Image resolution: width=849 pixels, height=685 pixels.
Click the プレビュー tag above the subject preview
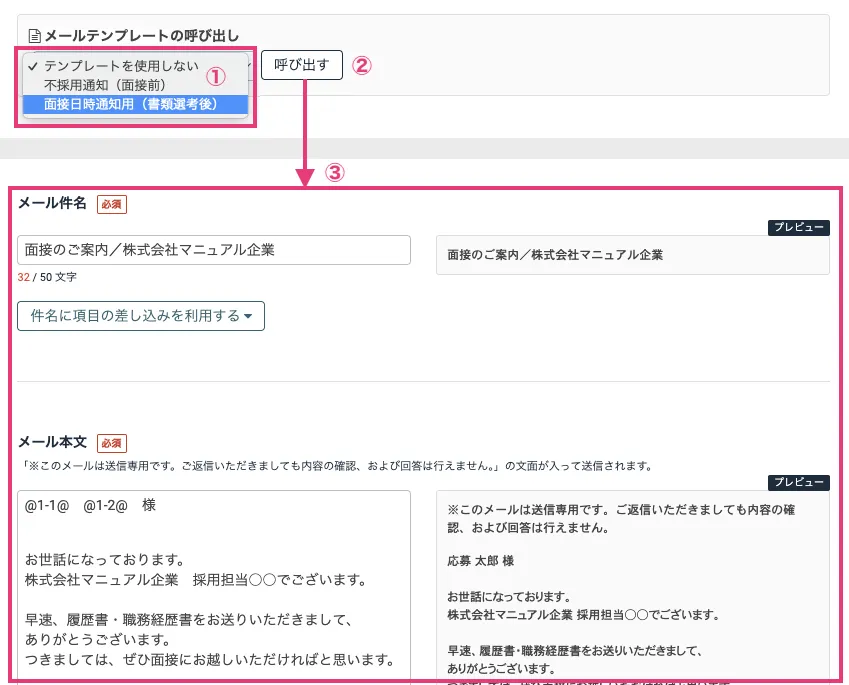pos(798,228)
